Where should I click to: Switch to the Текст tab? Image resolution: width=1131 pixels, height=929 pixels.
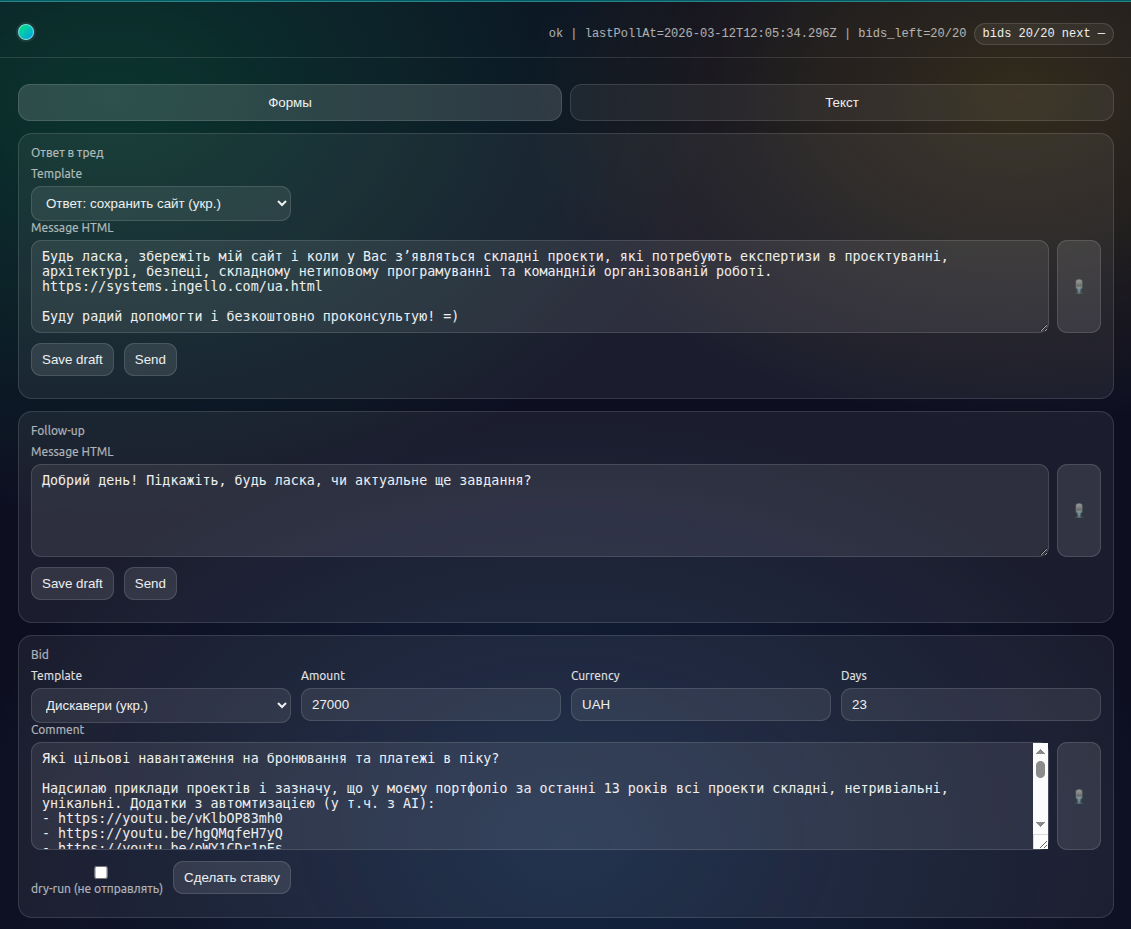pos(841,102)
